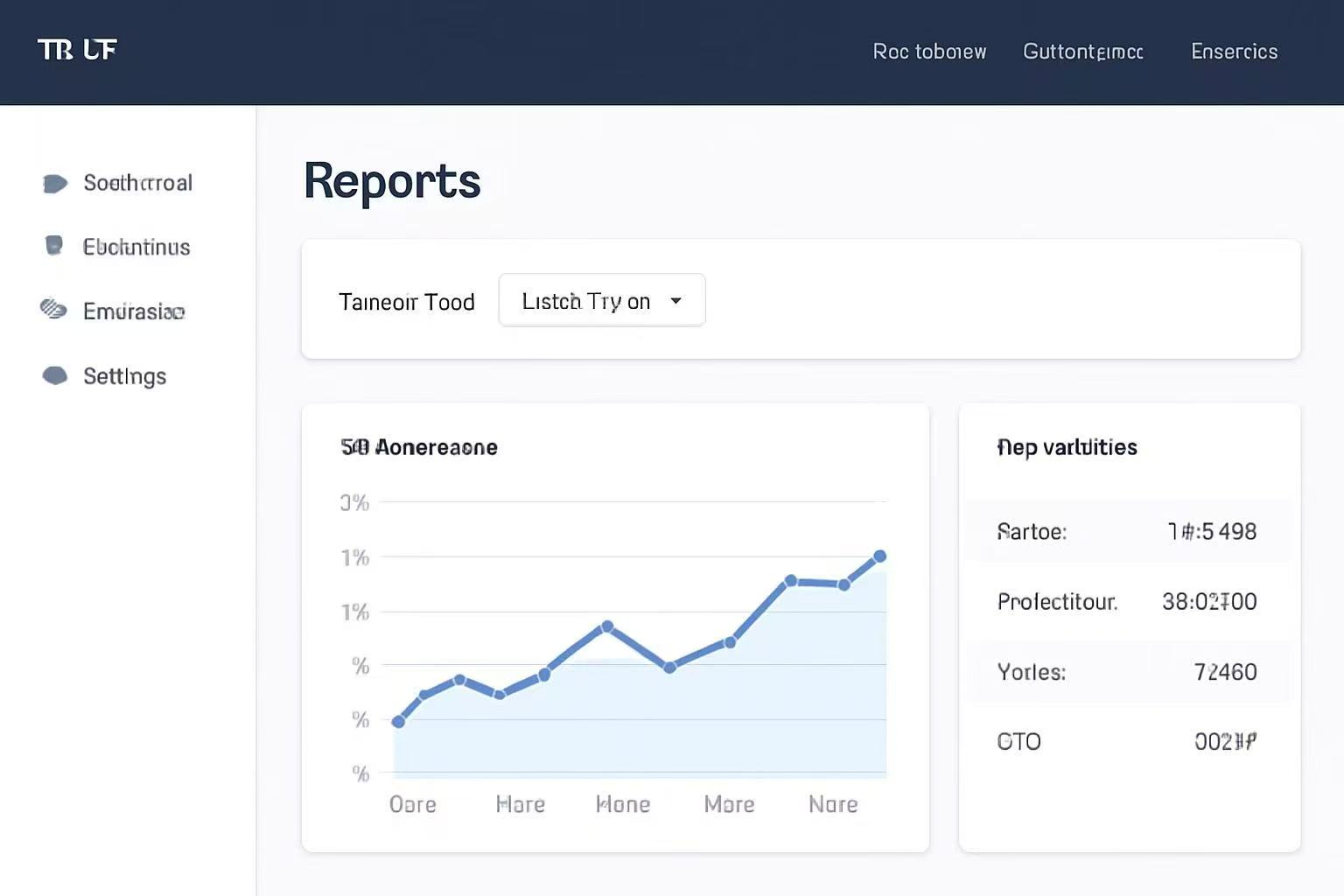This screenshot has height=896, width=1344.
Task: Click the Guttontgimcc navigation link
Action: tap(1082, 52)
